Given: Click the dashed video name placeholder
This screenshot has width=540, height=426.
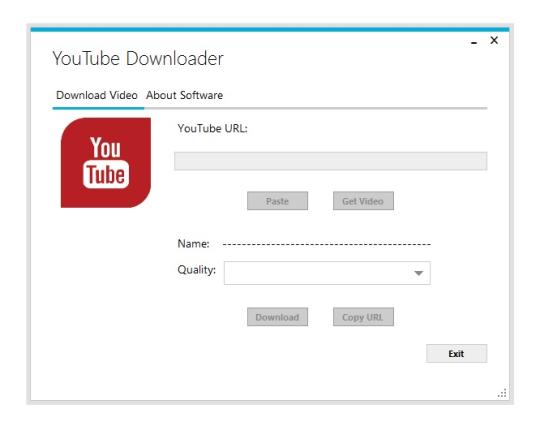Looking at the screenshot, I should tap(327, 244).
